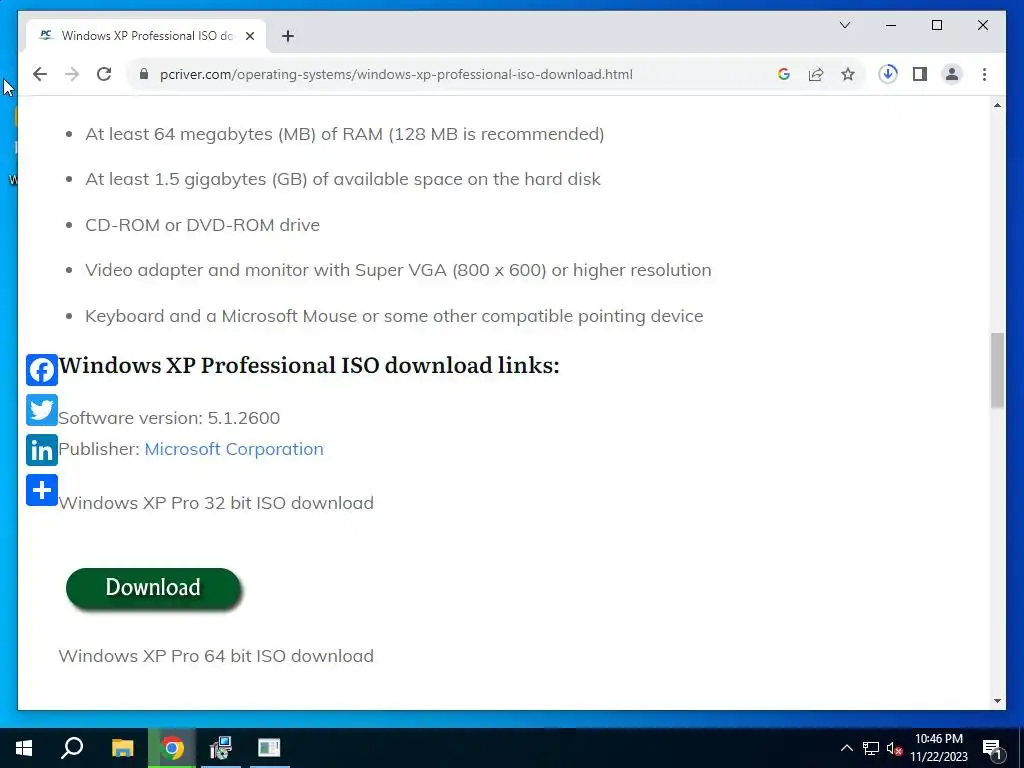1024x768 pixels.
Task: Open network status tray icon
Action: coord(871,748)
